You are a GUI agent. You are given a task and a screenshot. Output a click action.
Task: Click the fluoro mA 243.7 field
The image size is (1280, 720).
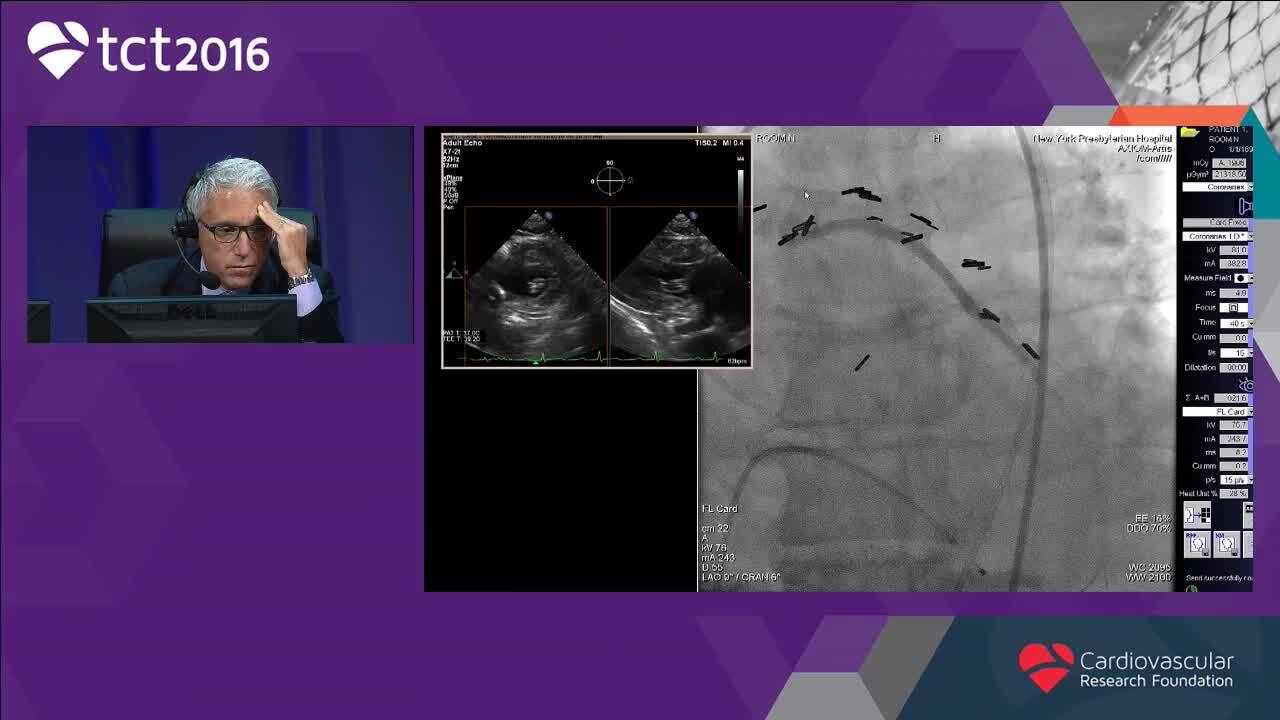point(1233,439)
